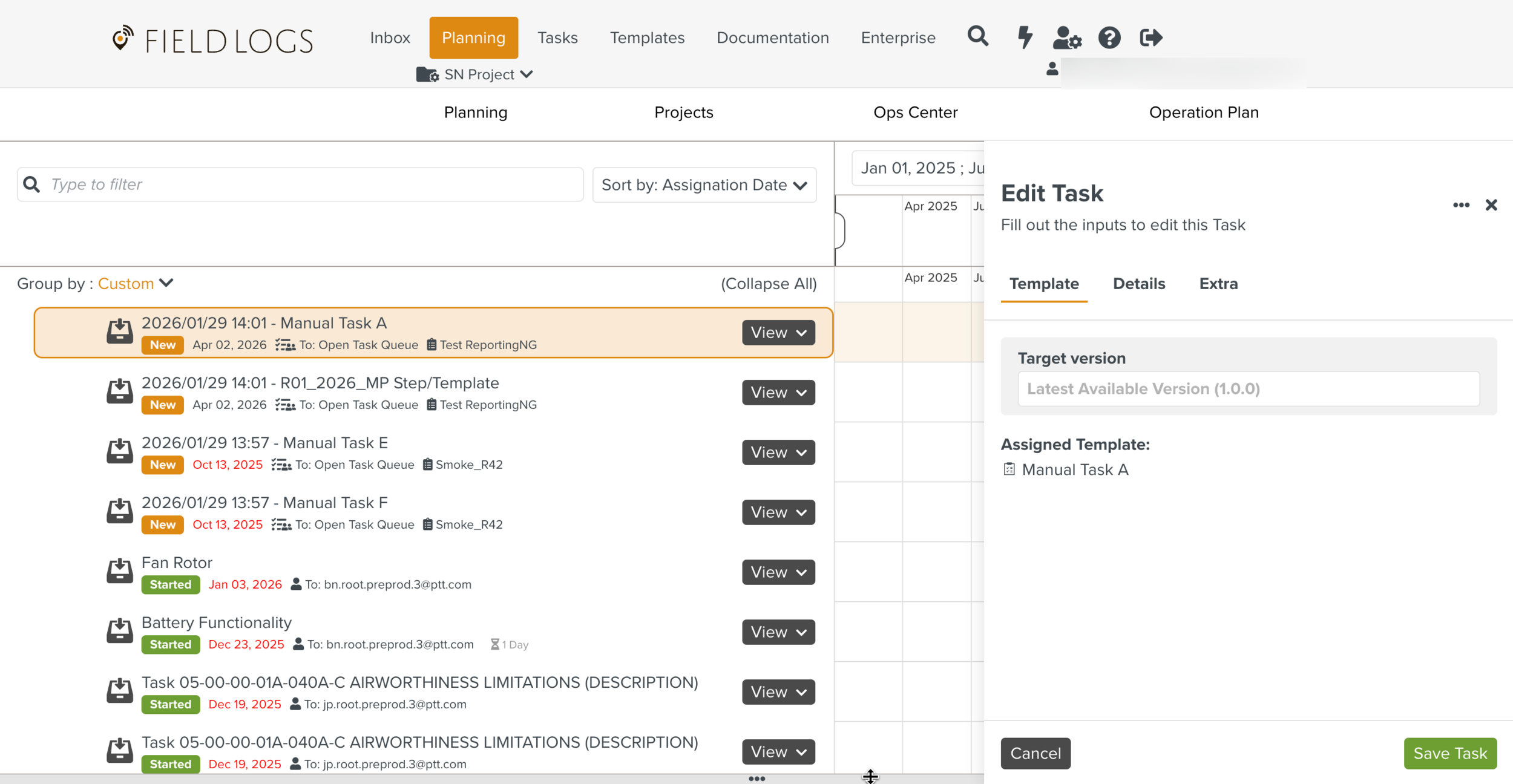Expand Group by Custom dropdown
This screenshot has height=784, width=1513.
click(x=136, y=283)
